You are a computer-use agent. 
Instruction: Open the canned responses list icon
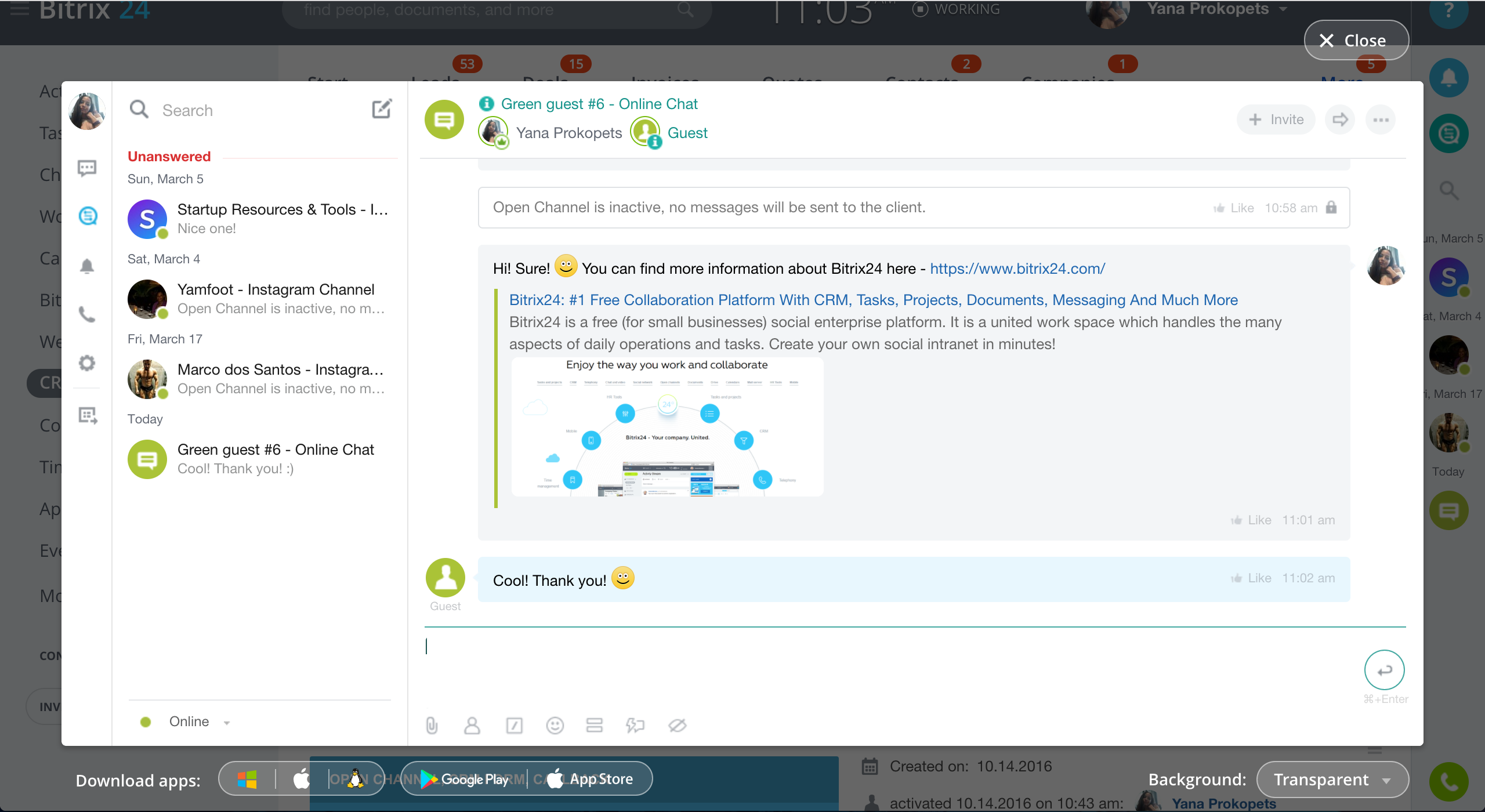coord(595,725)
